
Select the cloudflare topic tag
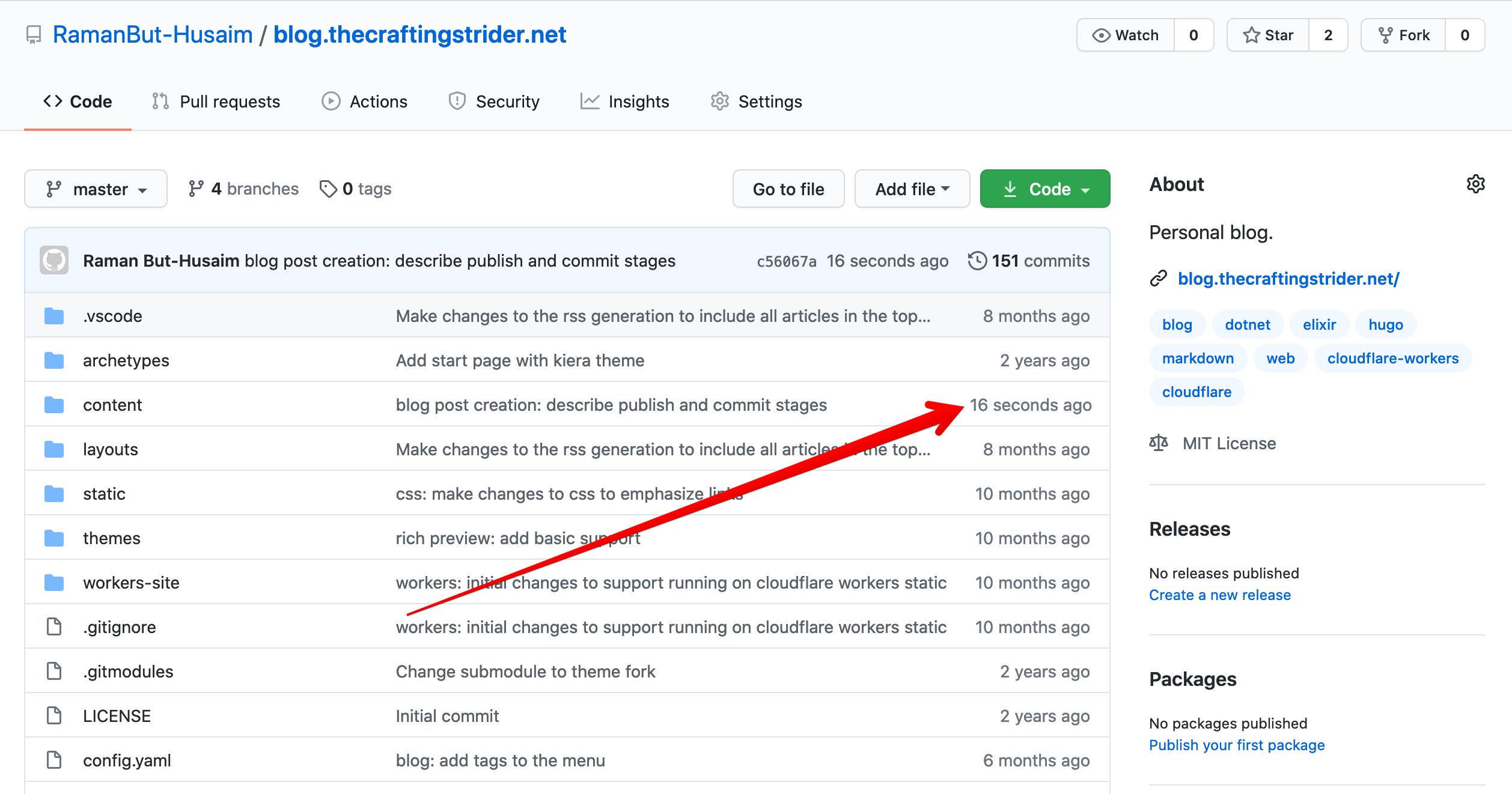coord(1196,392)
